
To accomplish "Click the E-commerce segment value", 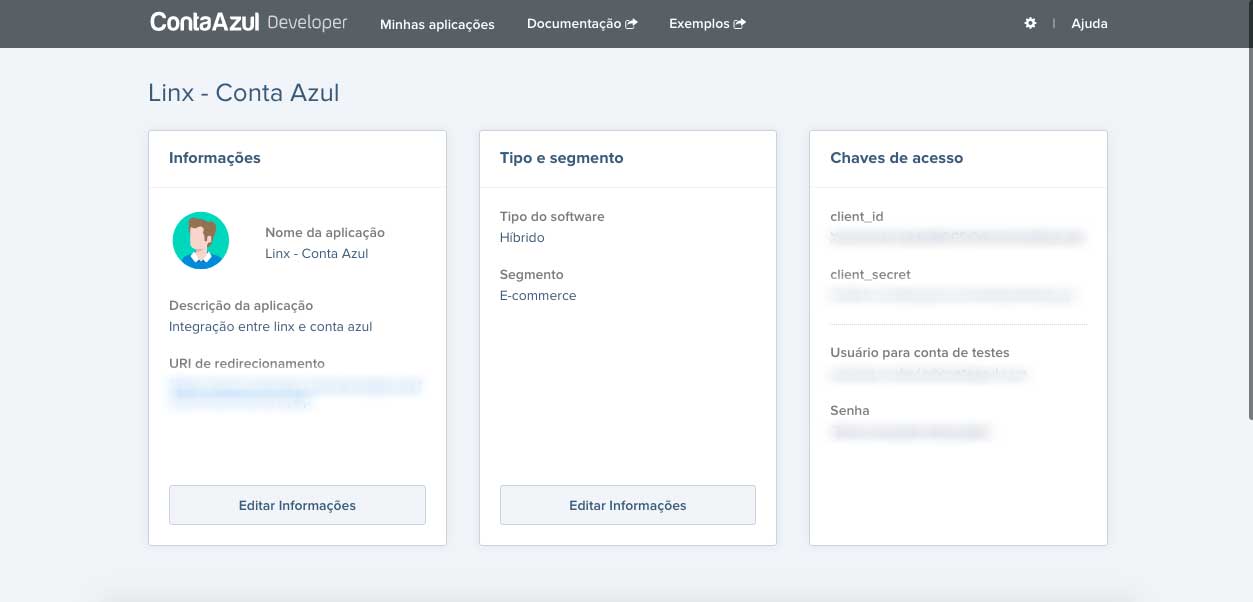I will (538, 296).
